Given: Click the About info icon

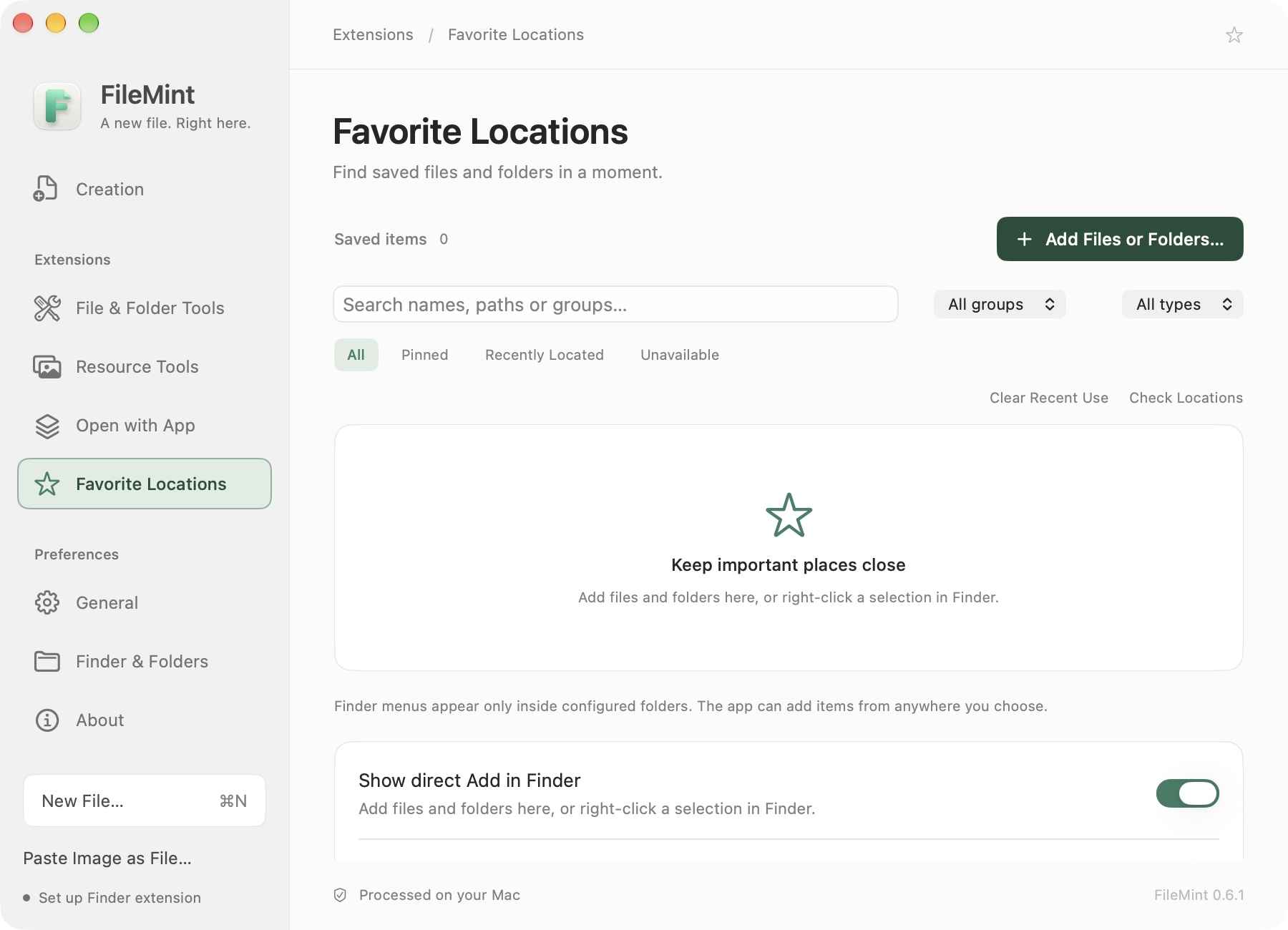Looking at the screenshot, I should coord(47,720).
